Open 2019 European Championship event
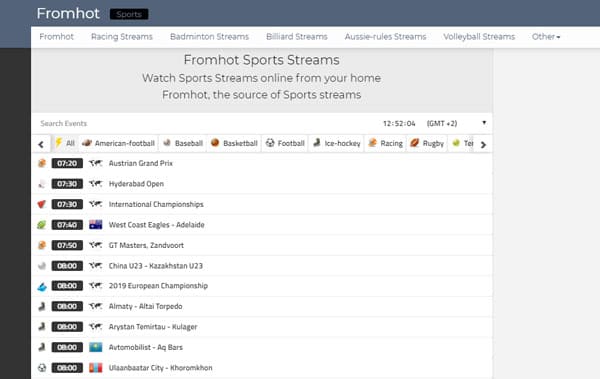The image size is (600, 379). tap(158, 286)
